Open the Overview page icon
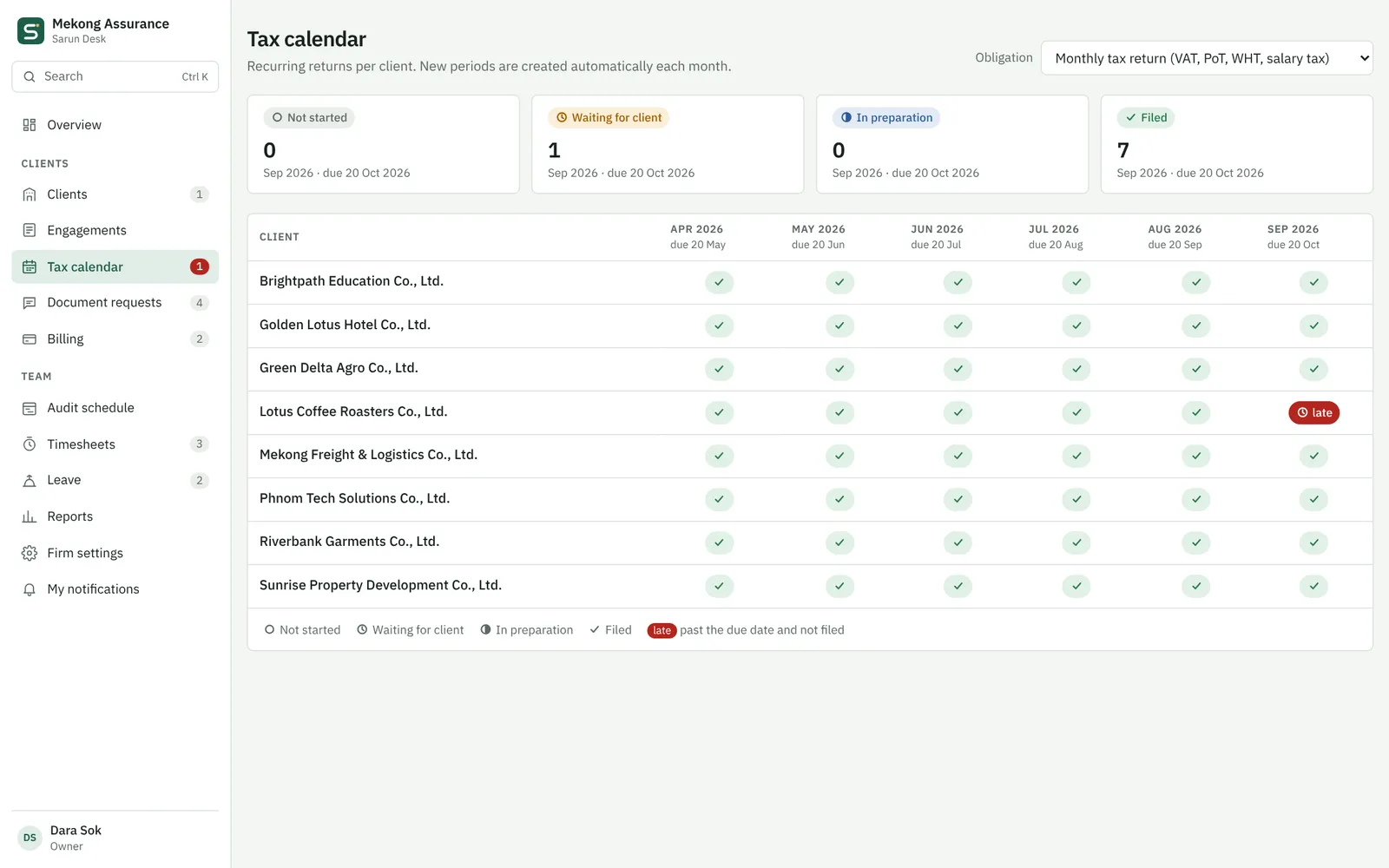The height and width of the screenshot is (868, 1389). [x=30, y=125]
